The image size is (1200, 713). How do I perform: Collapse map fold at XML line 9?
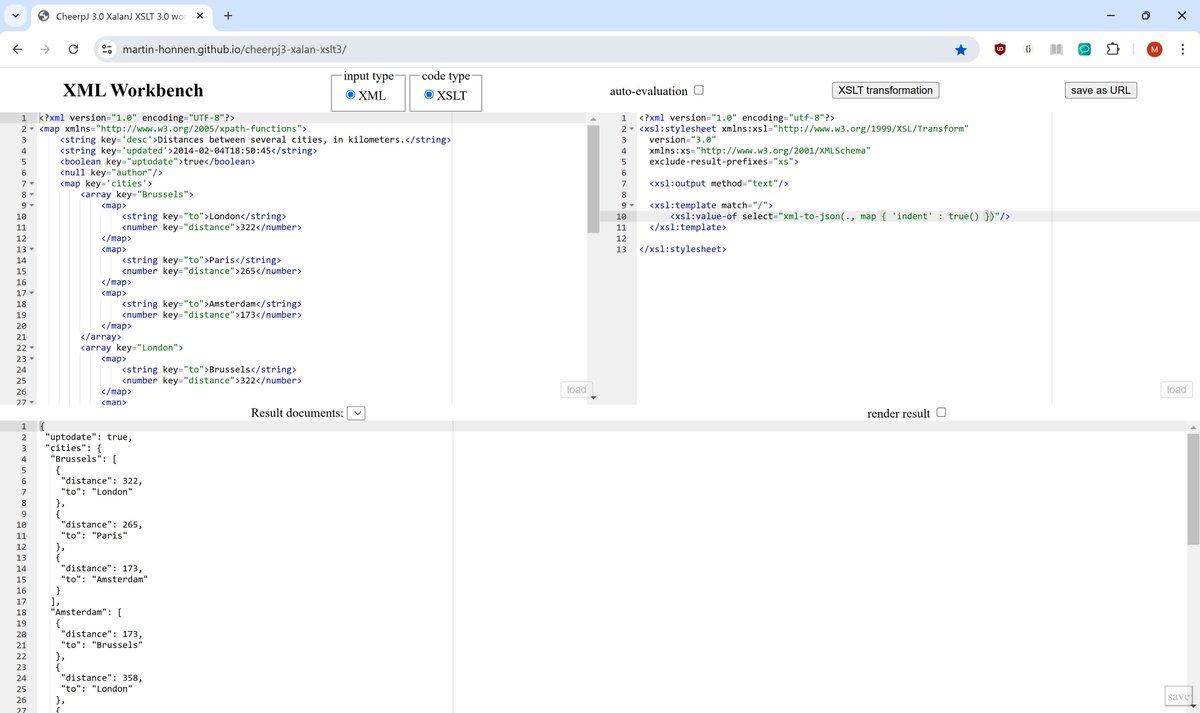[x=32, y=205]
